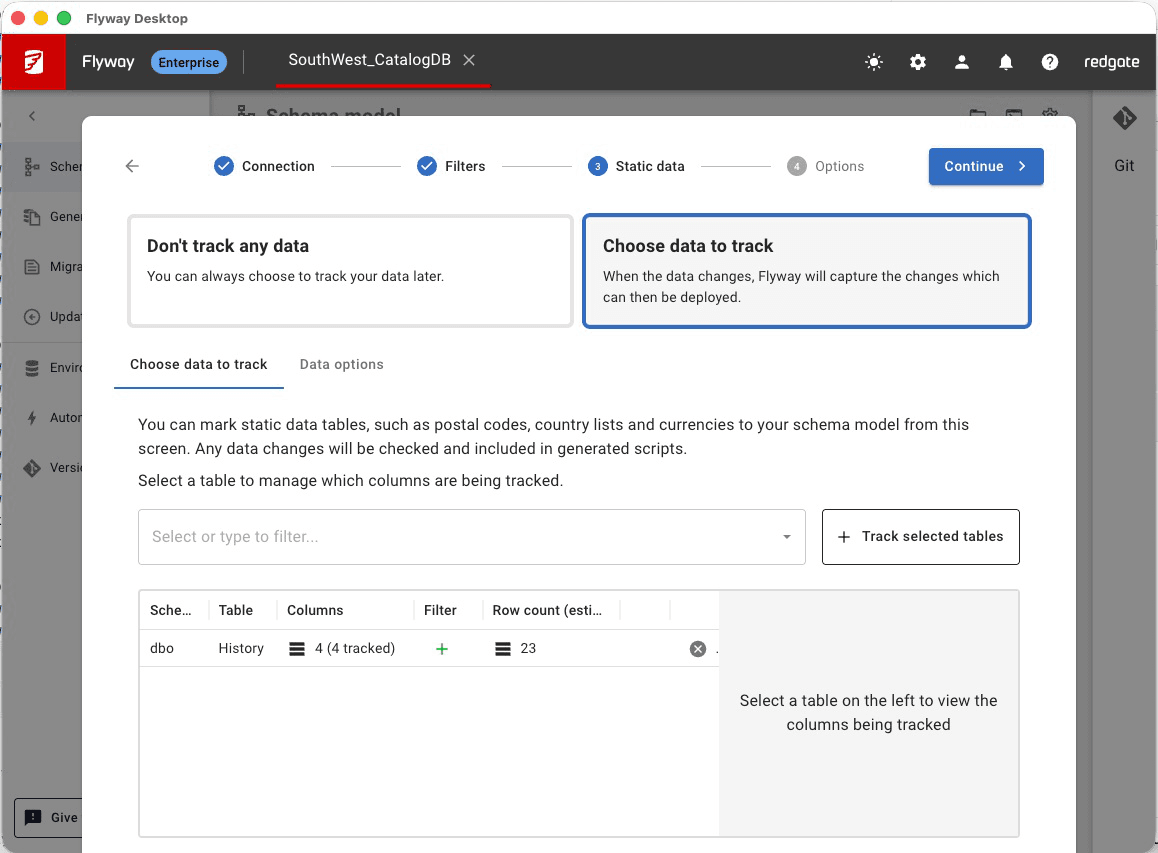Click the Environments sidebar database icon

32,368
